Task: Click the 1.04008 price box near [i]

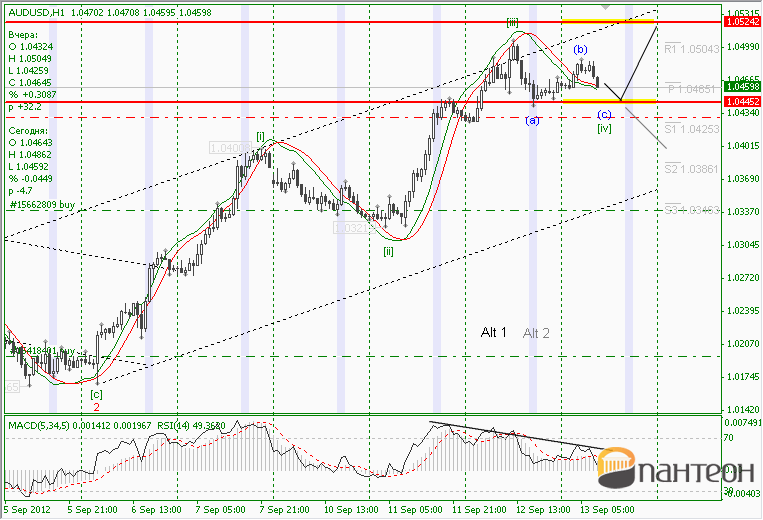Action: pyautogui.click(x=230, y=147)
